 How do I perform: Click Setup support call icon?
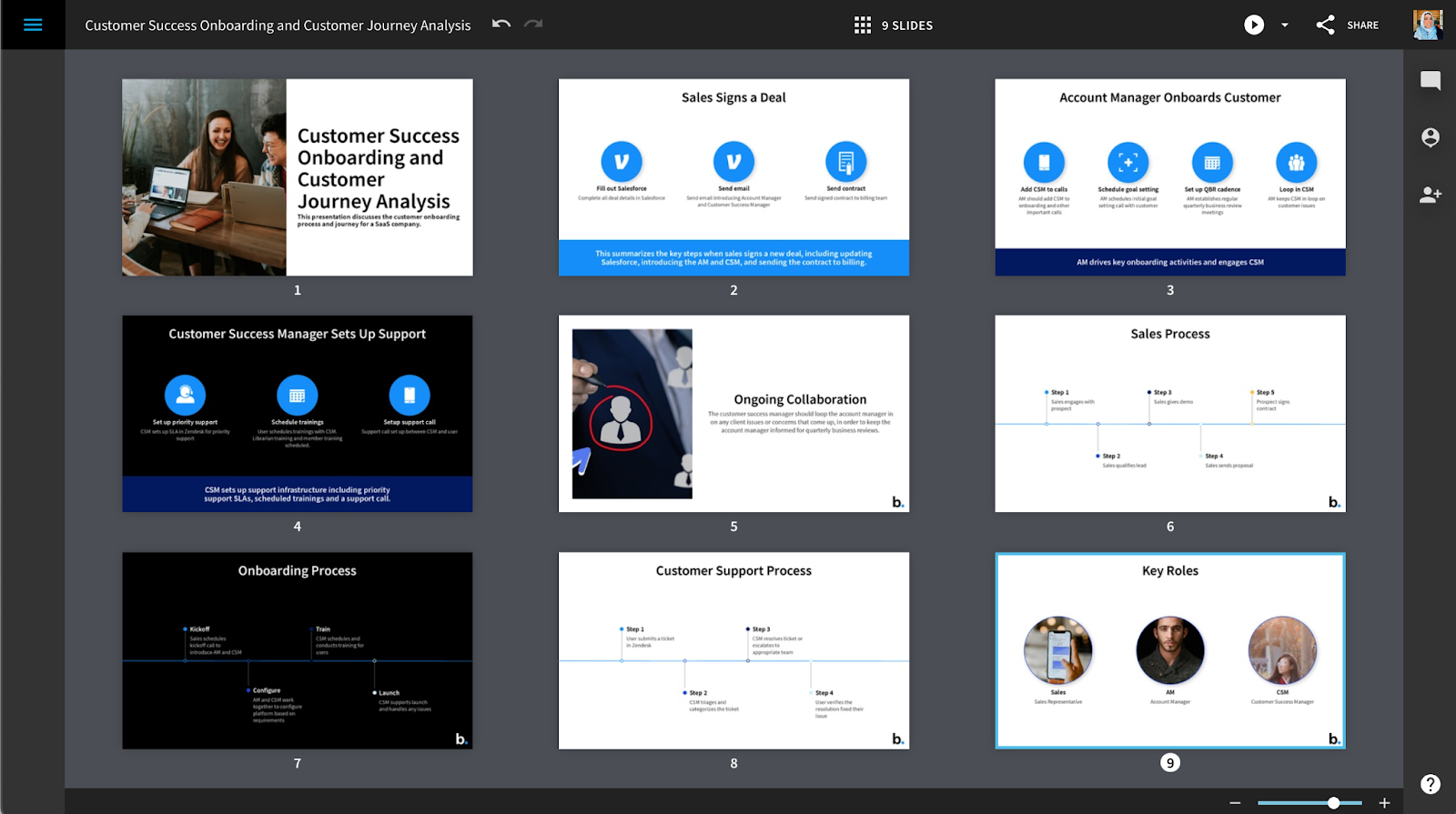tap(409, 396)
